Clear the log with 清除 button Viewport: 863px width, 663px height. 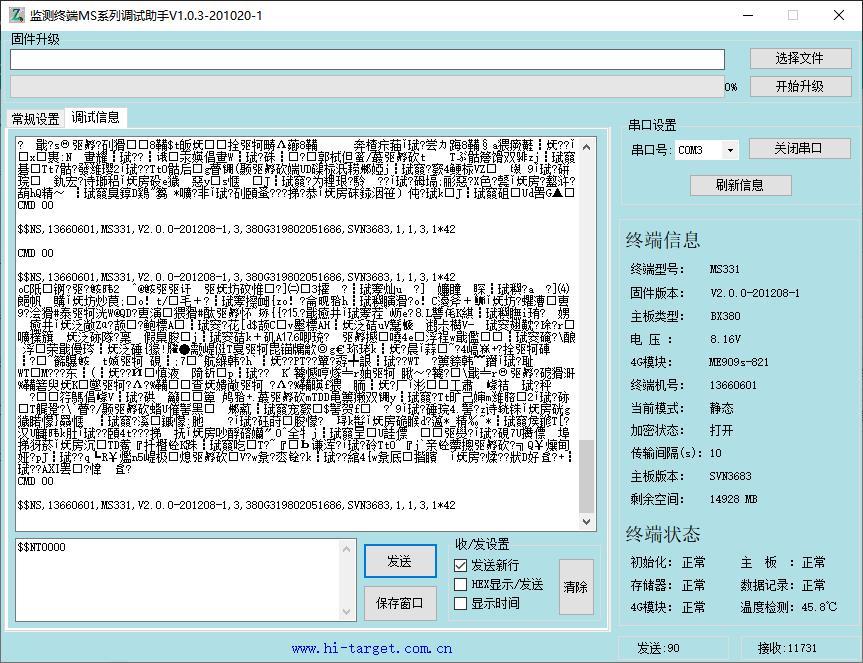(576, 587)
